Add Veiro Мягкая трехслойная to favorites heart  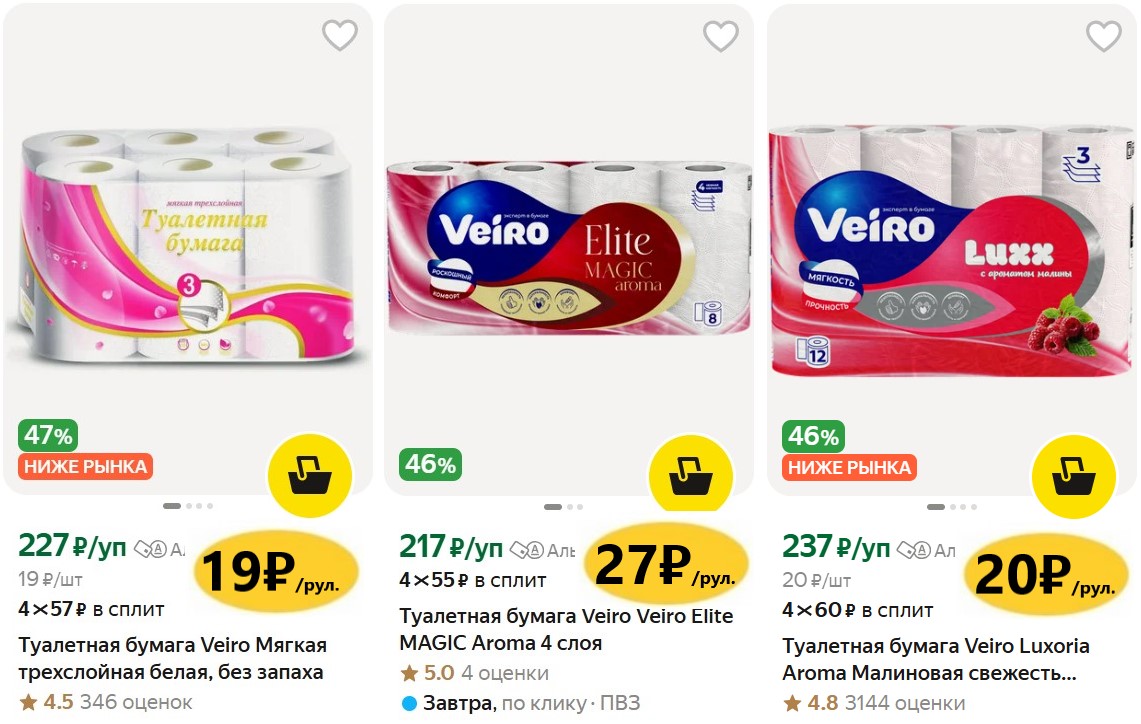click(340, 35)
